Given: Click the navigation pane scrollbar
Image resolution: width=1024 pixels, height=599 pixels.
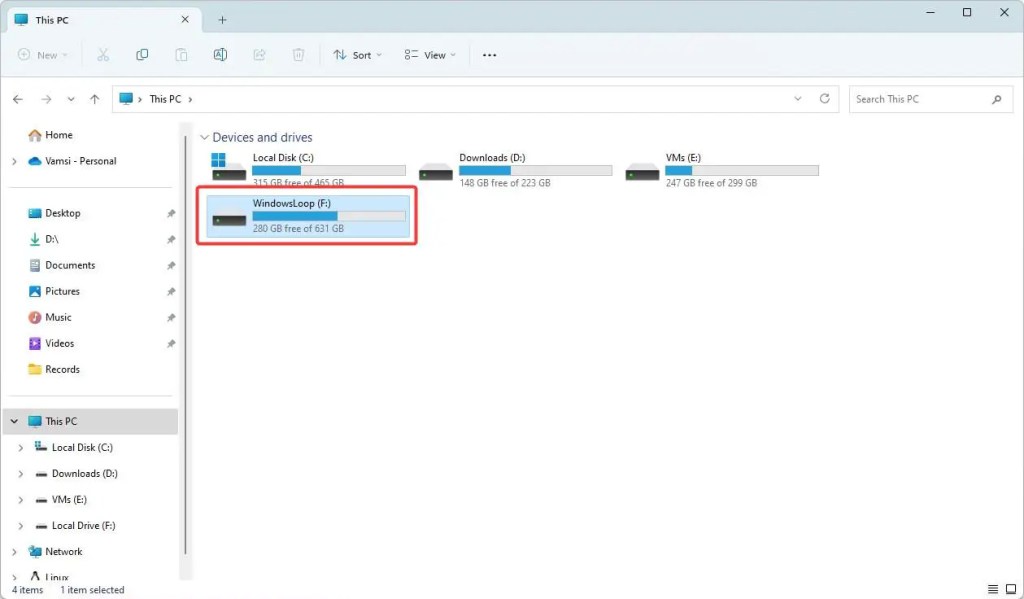Looking at the screenshot, I should click(x=185, y=344).
